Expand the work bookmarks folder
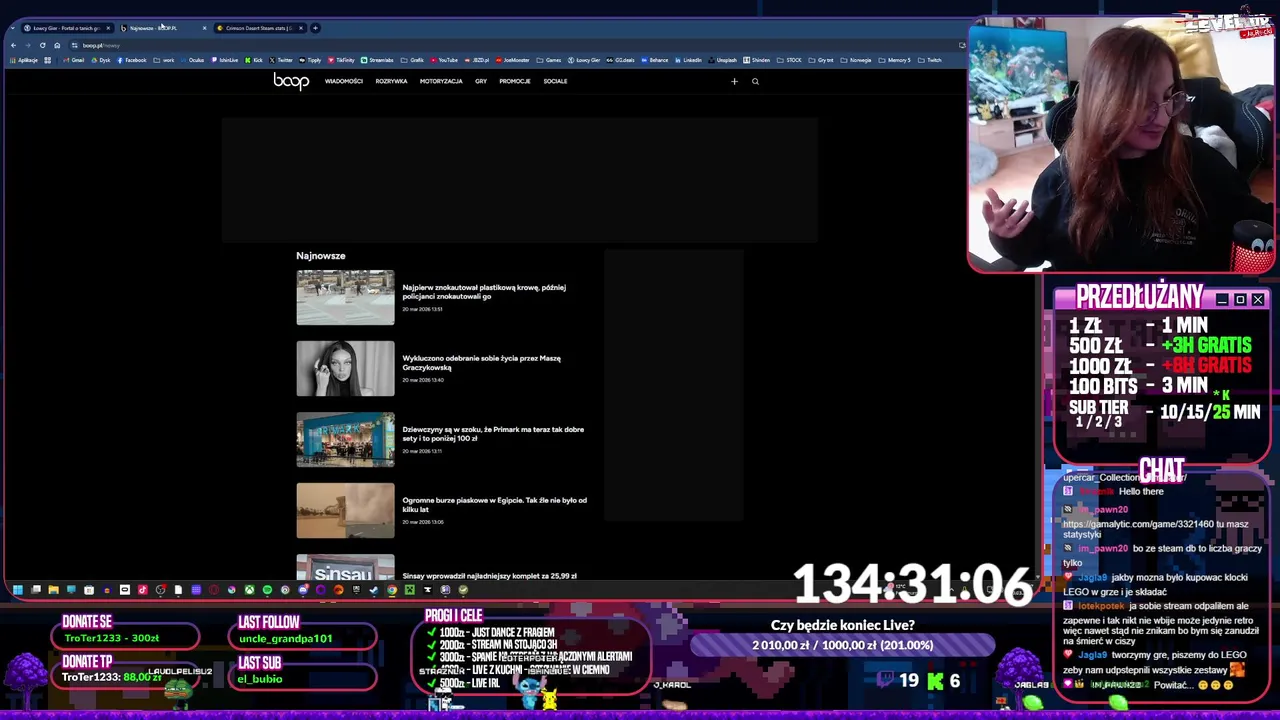 click(x=164, y=60)
